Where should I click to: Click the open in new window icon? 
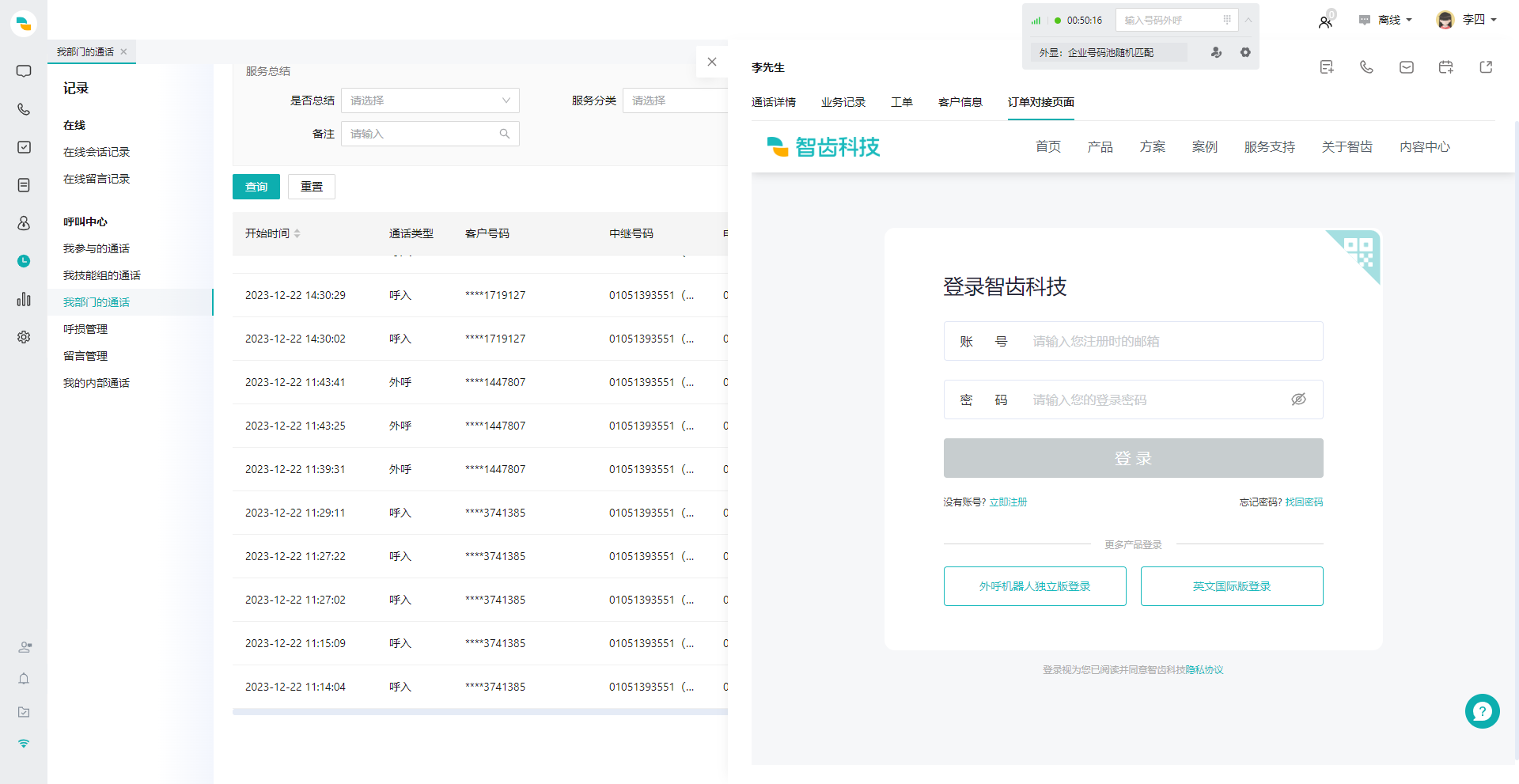[x=1486, y=67]
